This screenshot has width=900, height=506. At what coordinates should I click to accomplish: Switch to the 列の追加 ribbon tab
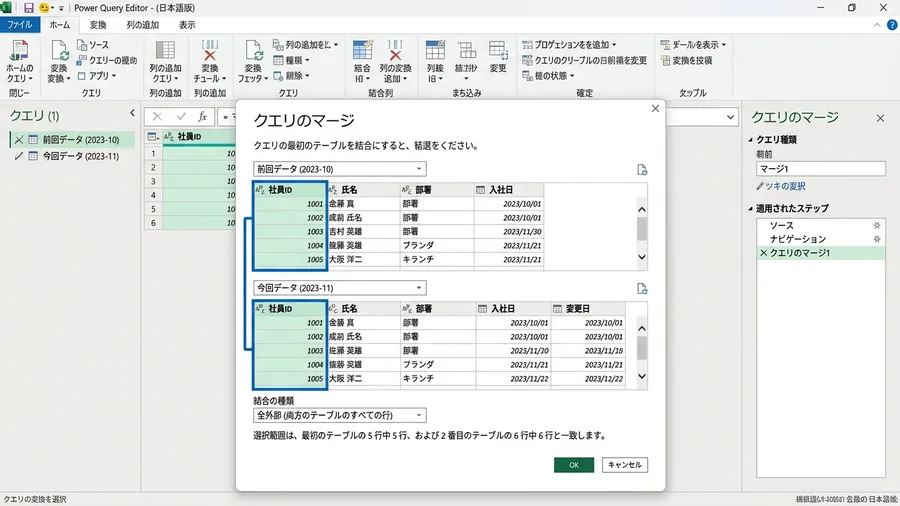tap(142, 25)
